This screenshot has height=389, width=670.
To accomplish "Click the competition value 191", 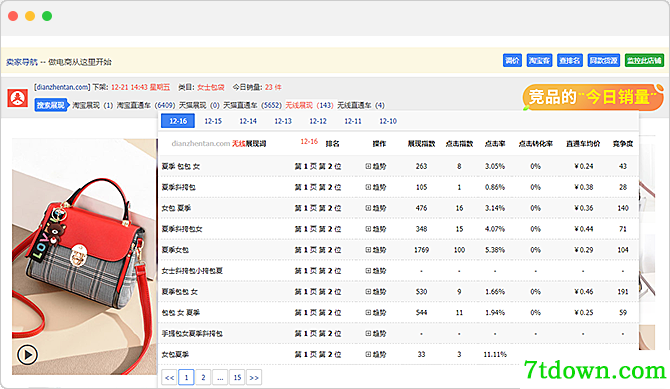I will [x=623, y=292].
